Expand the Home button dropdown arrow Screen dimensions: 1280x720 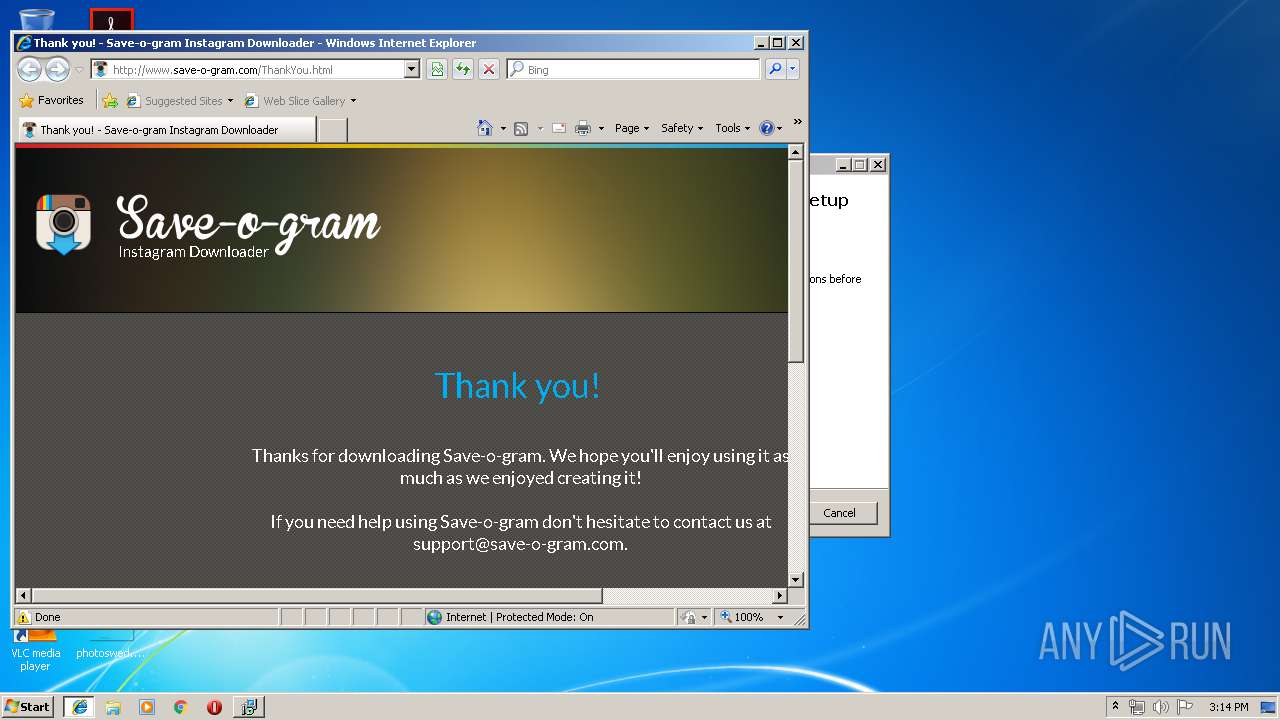(503, 128)
